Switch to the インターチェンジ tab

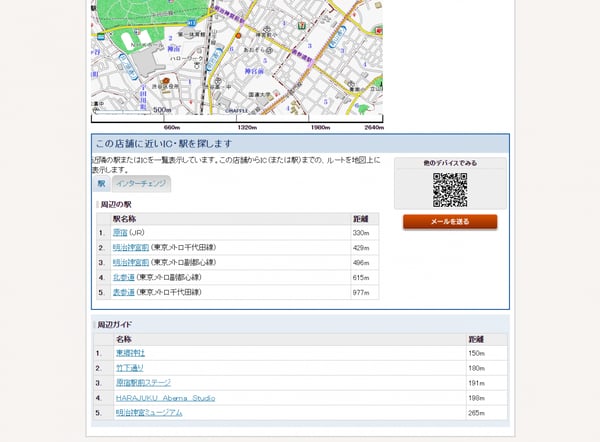[x=141, y=184]
